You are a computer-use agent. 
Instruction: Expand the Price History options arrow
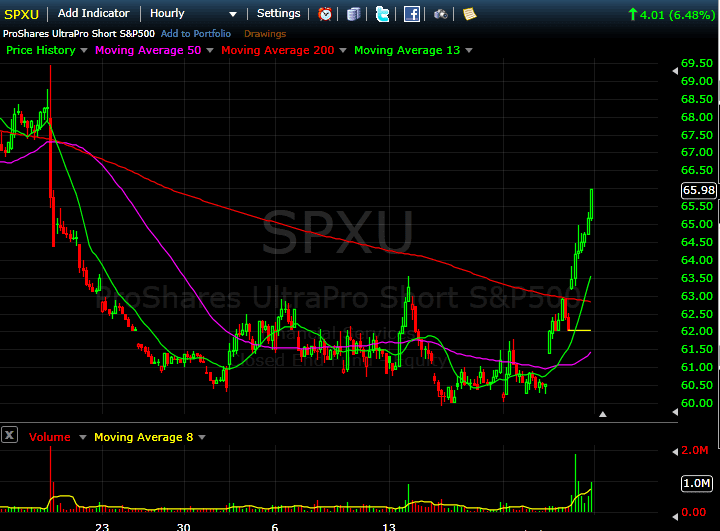(x=84, y=50)
